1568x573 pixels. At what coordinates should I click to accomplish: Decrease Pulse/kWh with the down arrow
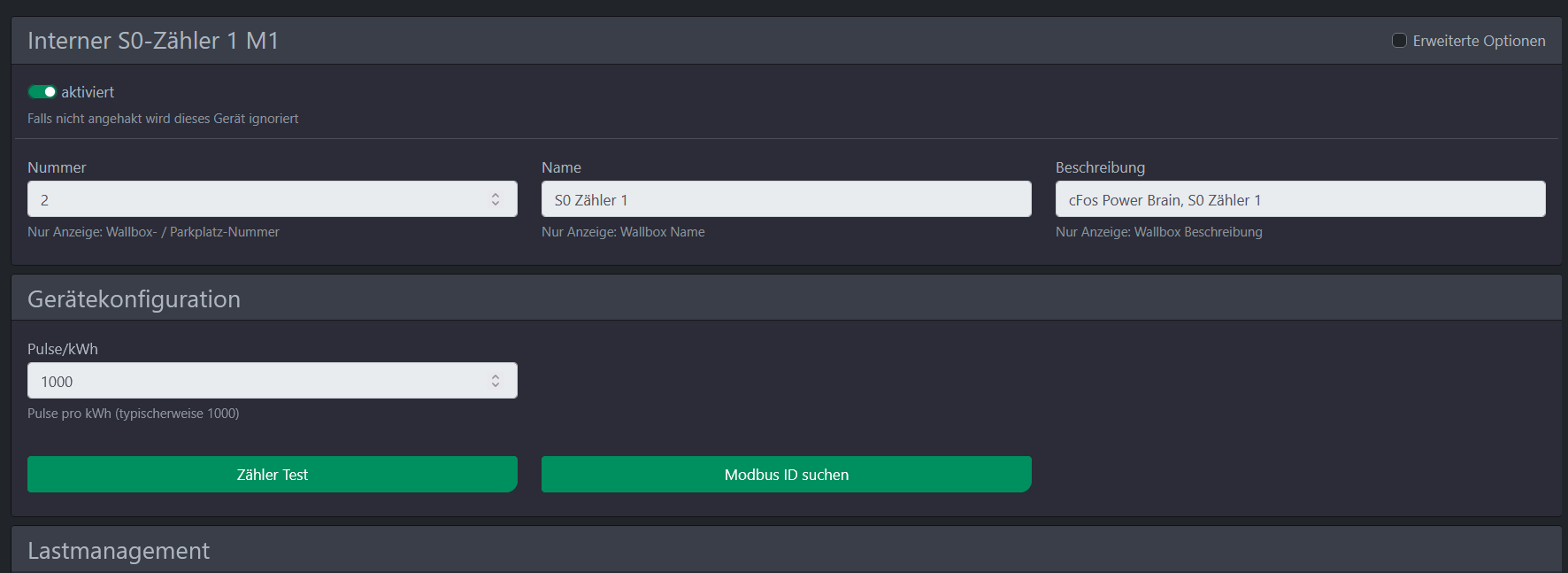coord(496,385)
